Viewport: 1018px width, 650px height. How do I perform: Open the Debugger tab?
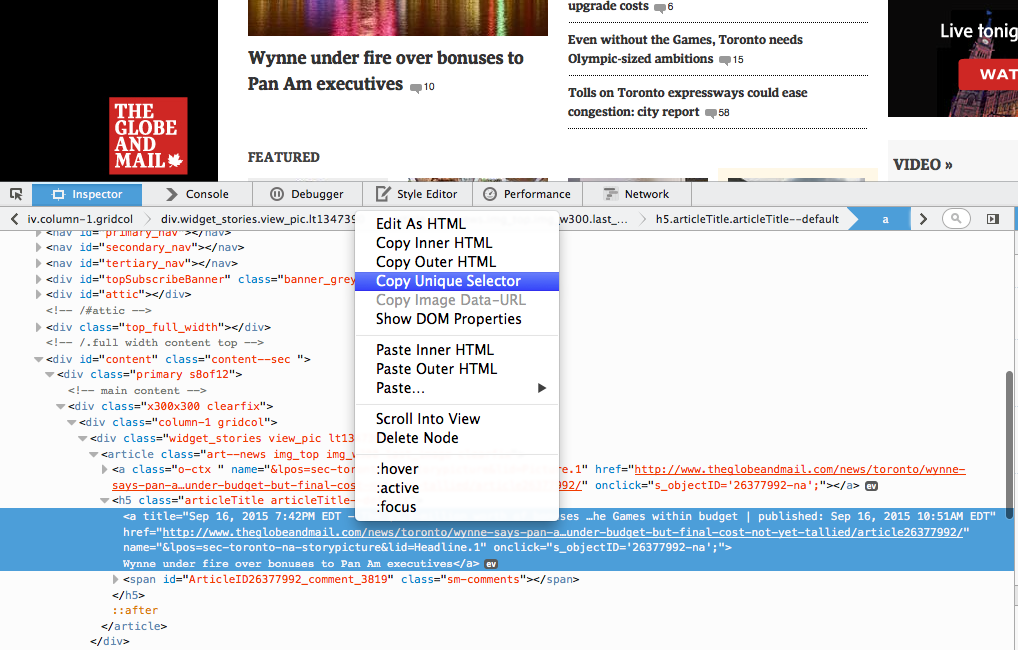(x=307, y=194)
